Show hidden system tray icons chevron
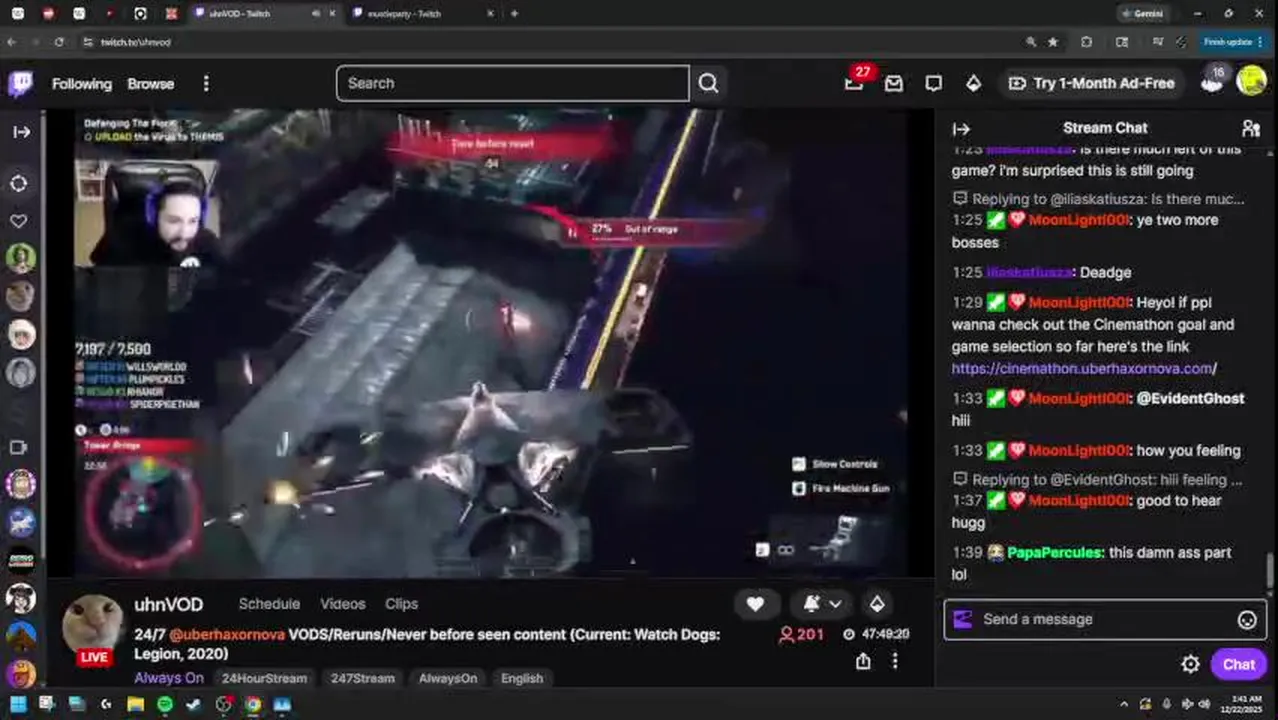Viewport: 1278px width, 720px height. (x=1123, y=705)
